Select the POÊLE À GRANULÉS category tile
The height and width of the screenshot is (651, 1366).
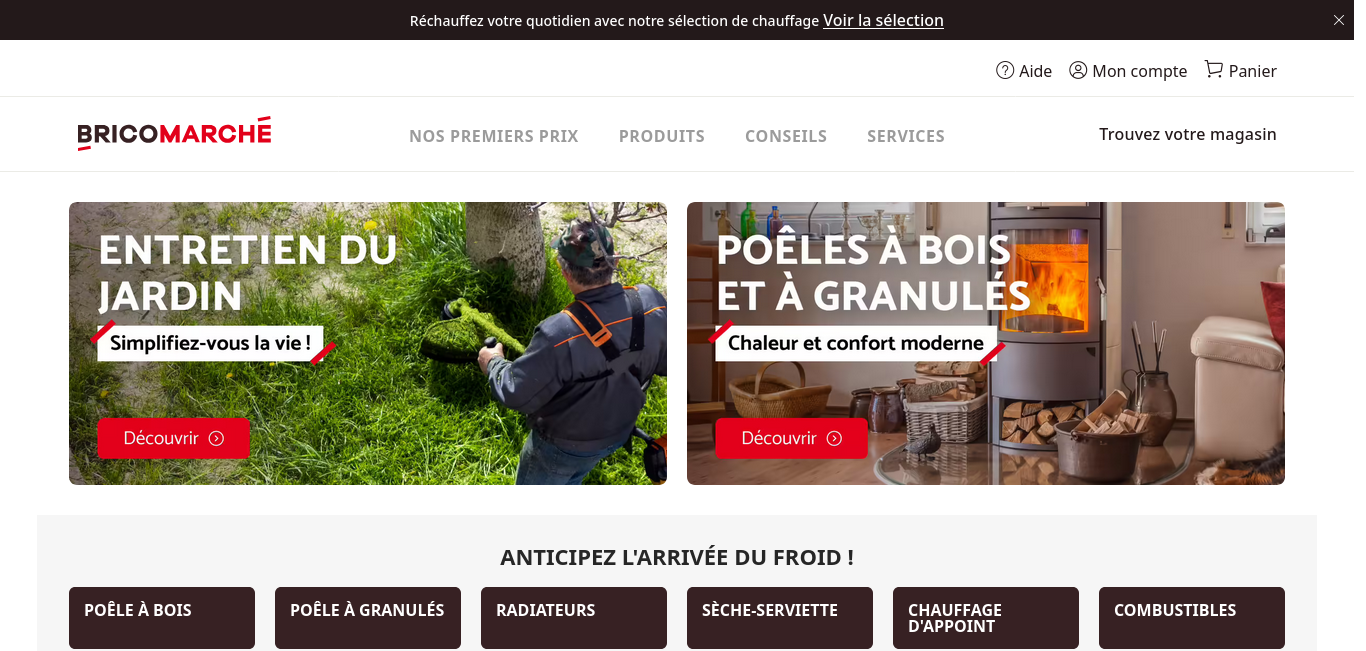(368, 618)
